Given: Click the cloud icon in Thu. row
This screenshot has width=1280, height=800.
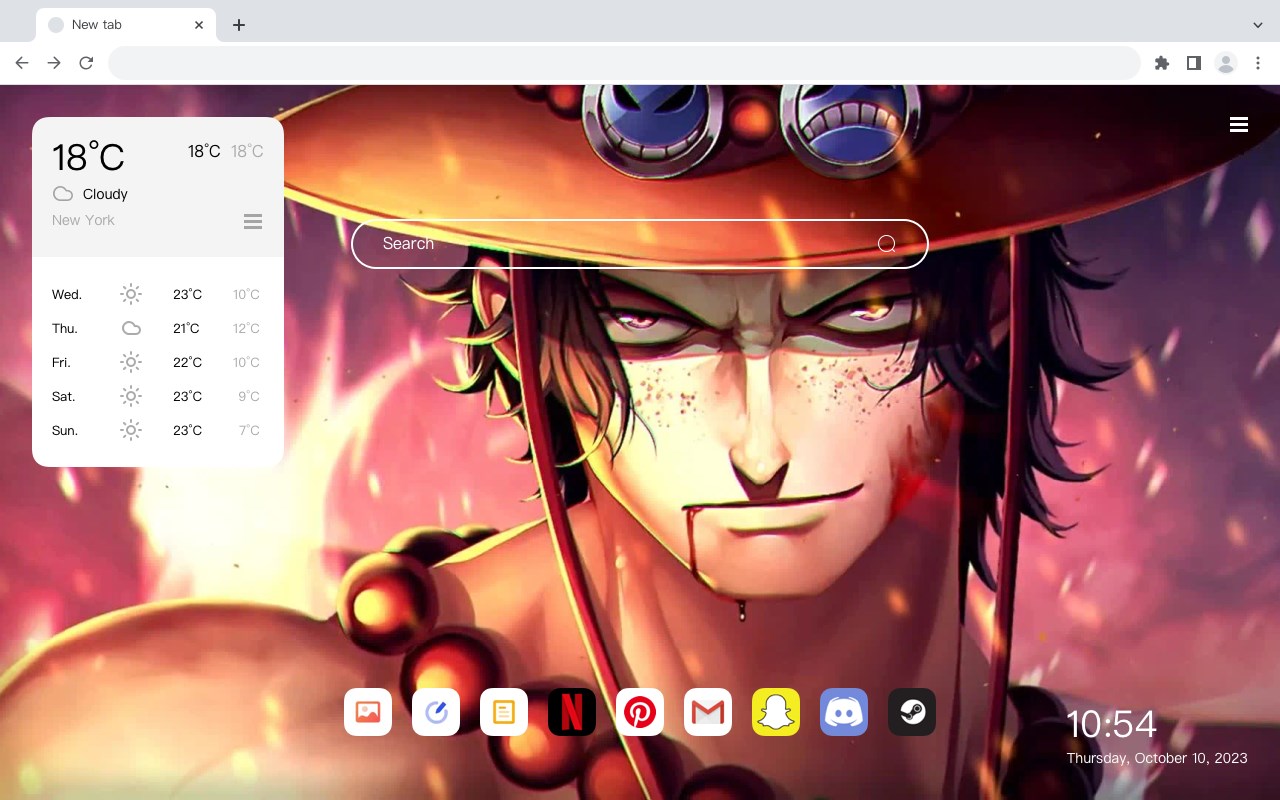Looking at the screenshot, I should coord(131,328).
